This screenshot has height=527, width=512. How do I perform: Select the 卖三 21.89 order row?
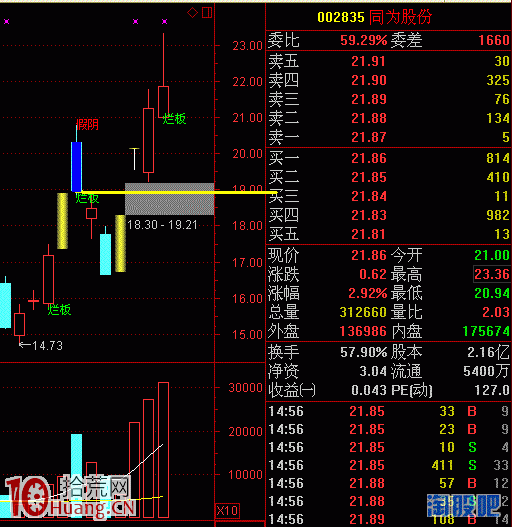389,99
